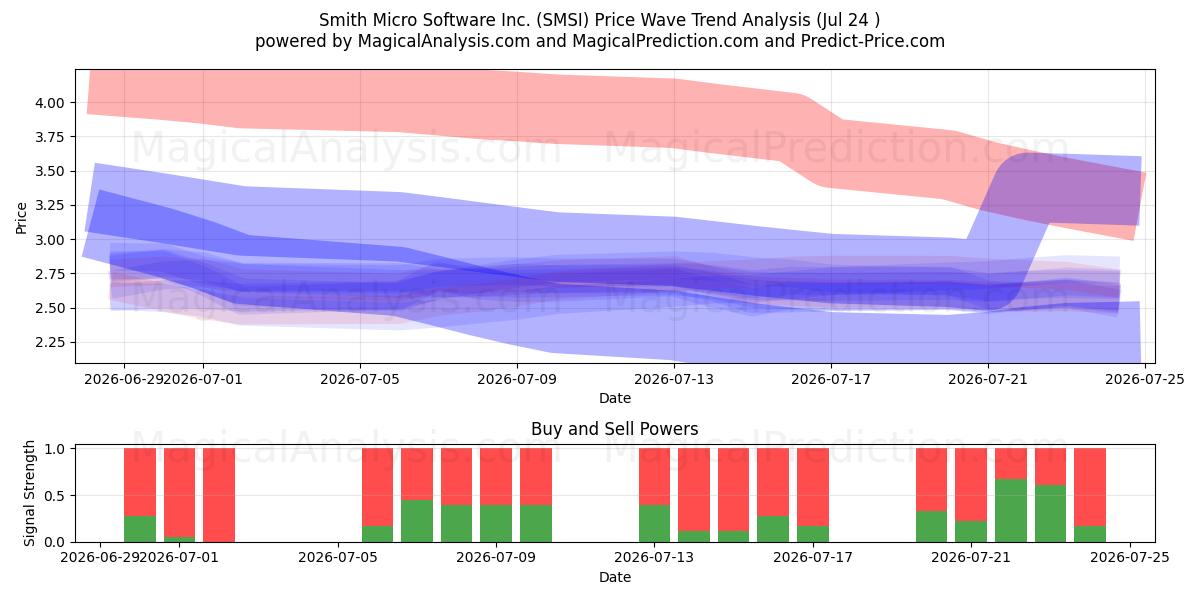Click the 0.0 signal strength tick
The height and width of the screenshot is (600, 1200).
pos(57,542)
